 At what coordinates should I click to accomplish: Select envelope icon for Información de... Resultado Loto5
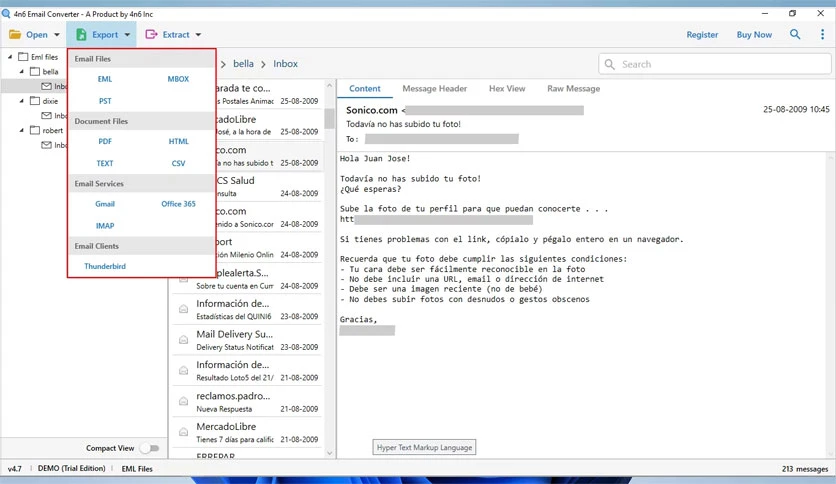pyautogui.click(x=183, y=370)
